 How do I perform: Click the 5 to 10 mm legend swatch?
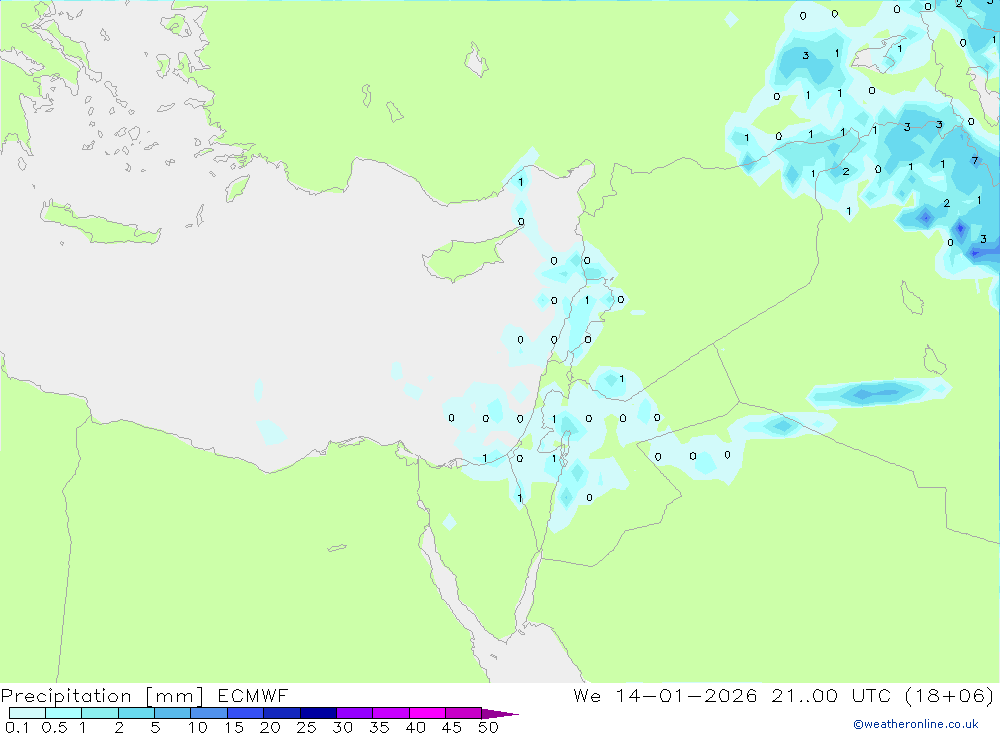pyautogui.click(x=172, y=713)
